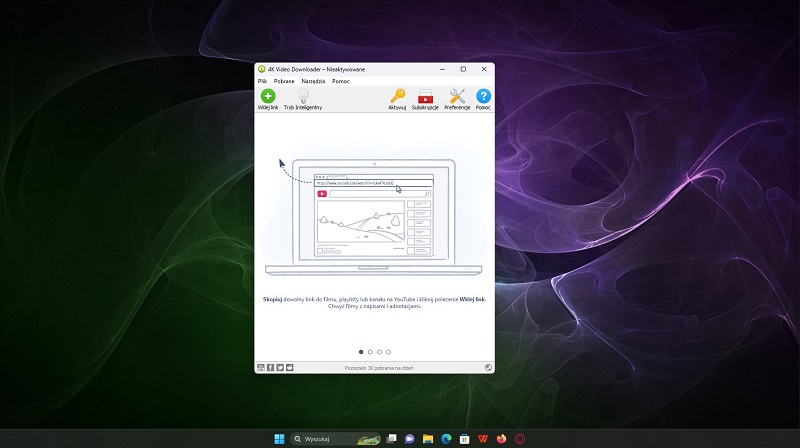Click the YouTube icon in status bar
This screenshot has width=800, height=448.
pyautogui.click(x=261, y=367)
